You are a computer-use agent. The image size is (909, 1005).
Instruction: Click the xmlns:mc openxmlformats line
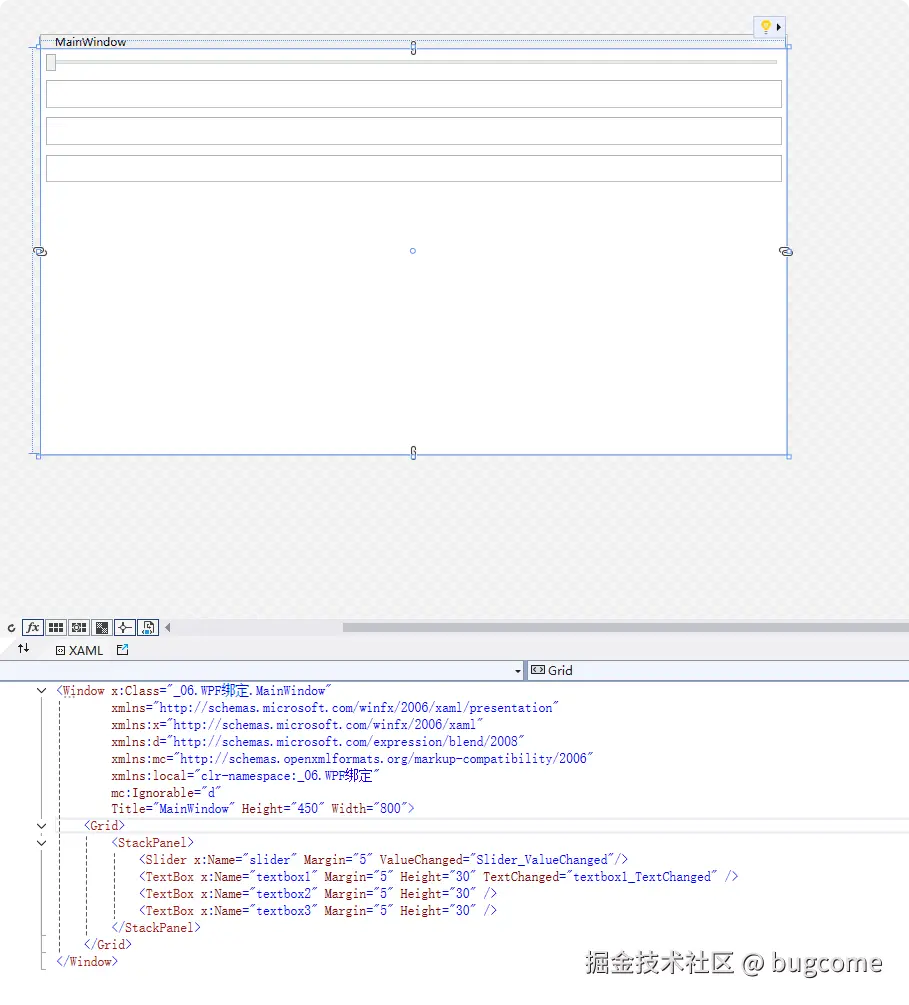352,759
